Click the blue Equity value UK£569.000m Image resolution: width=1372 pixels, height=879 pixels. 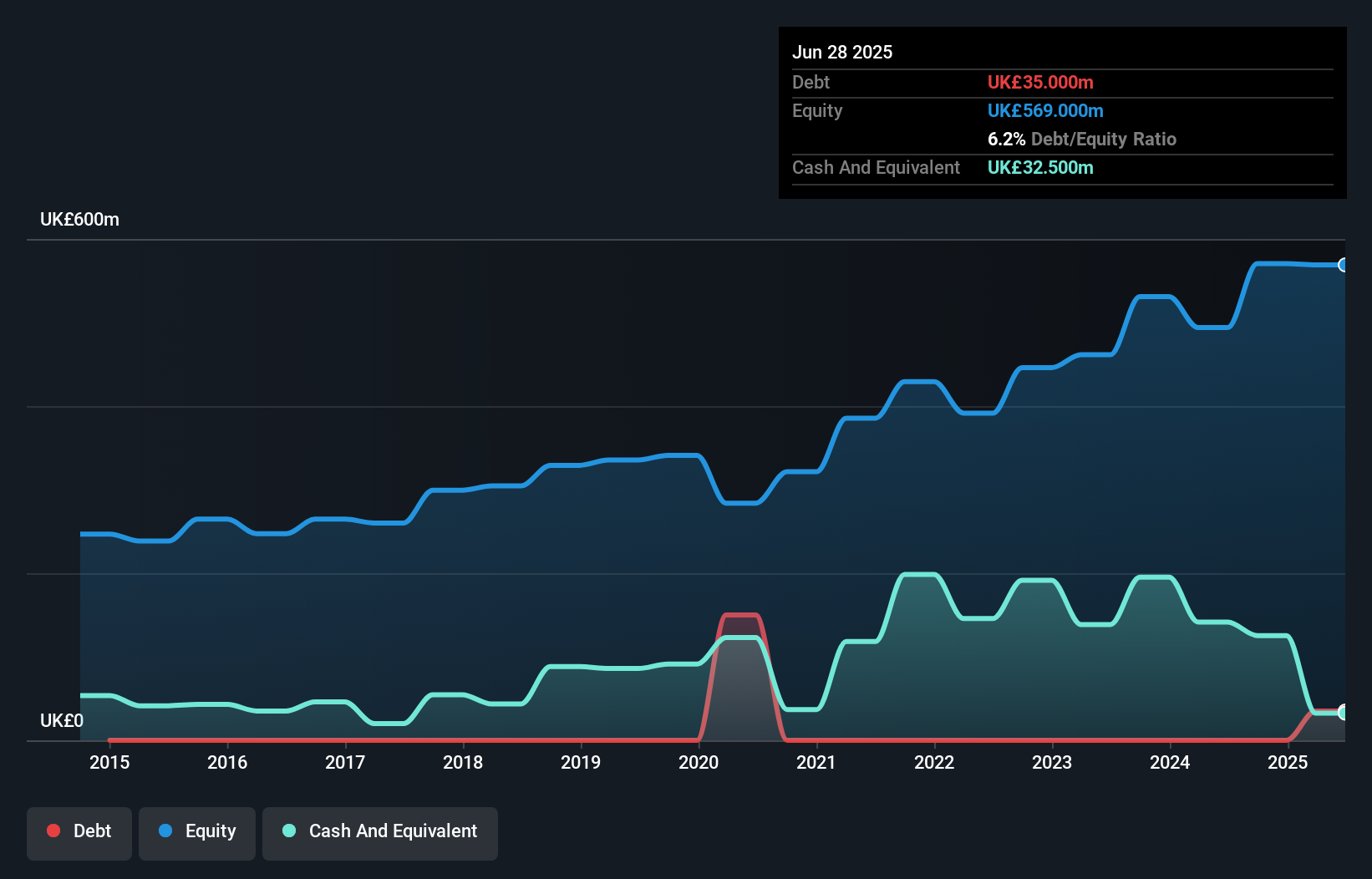pos(1045,110)
